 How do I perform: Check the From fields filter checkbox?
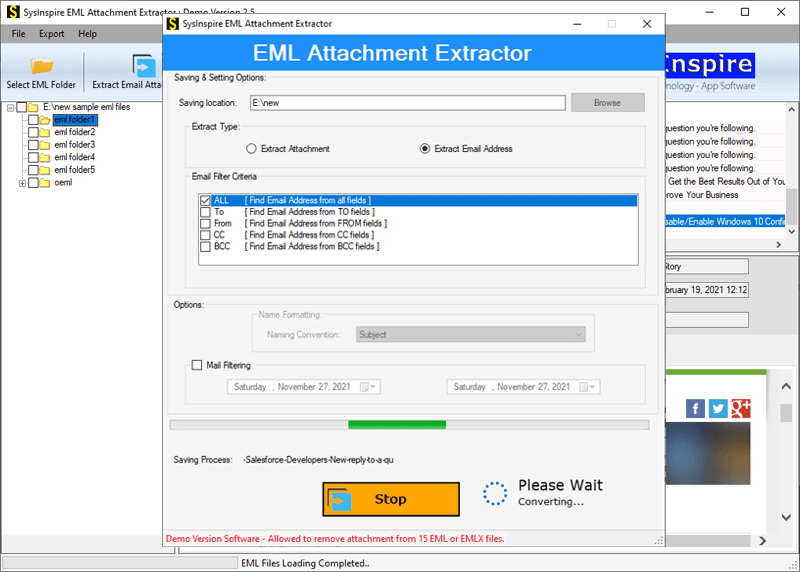[205, 223]
